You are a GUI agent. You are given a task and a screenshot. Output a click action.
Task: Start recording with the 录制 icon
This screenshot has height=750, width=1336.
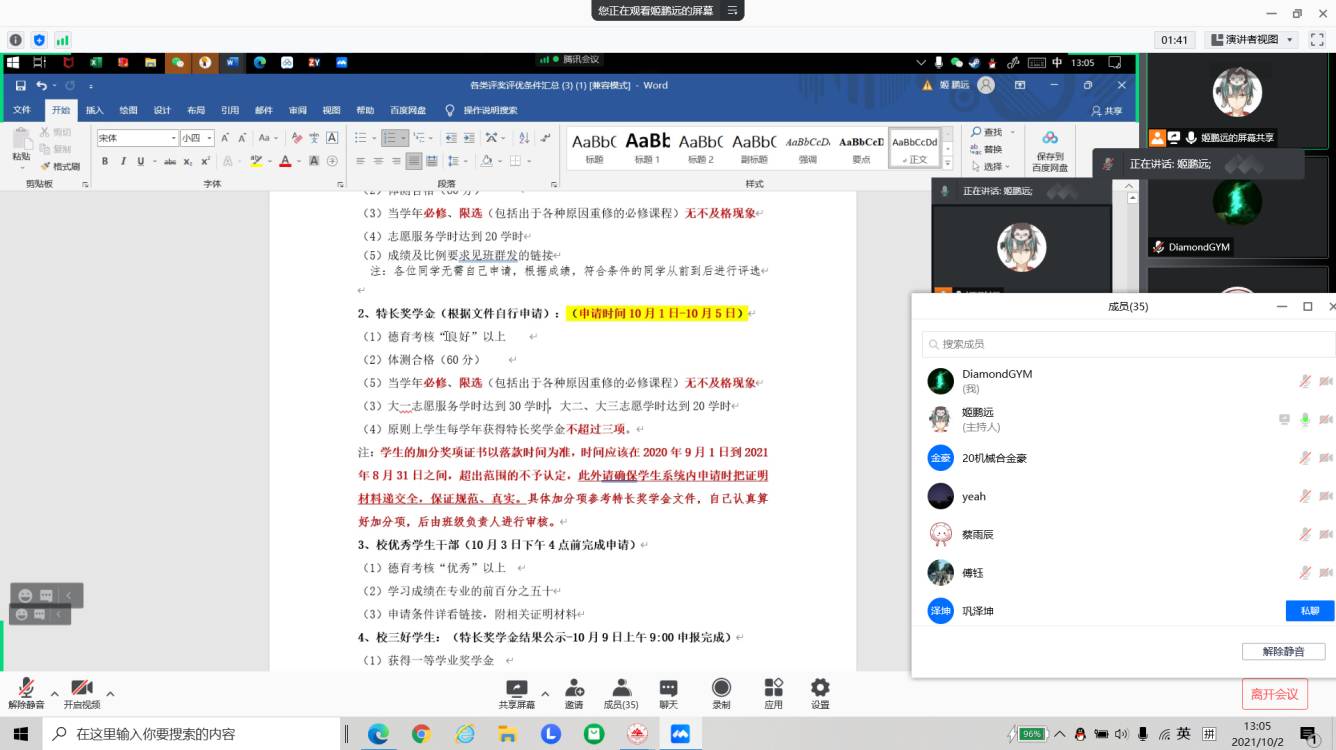tap(721, 693)
